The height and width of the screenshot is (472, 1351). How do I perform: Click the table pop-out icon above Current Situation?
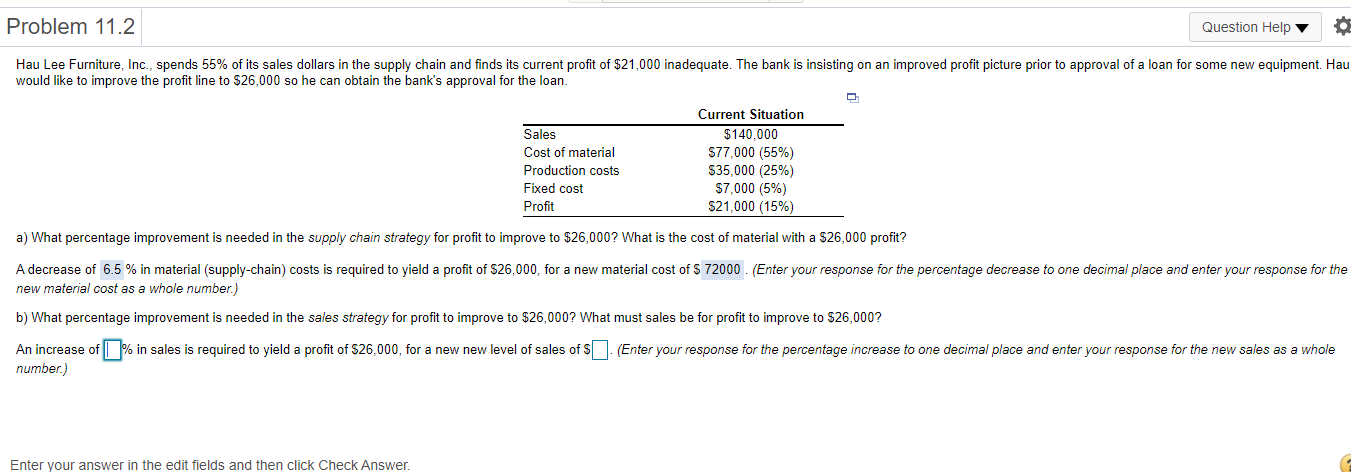pyautogui.click(x=851, y=98)
